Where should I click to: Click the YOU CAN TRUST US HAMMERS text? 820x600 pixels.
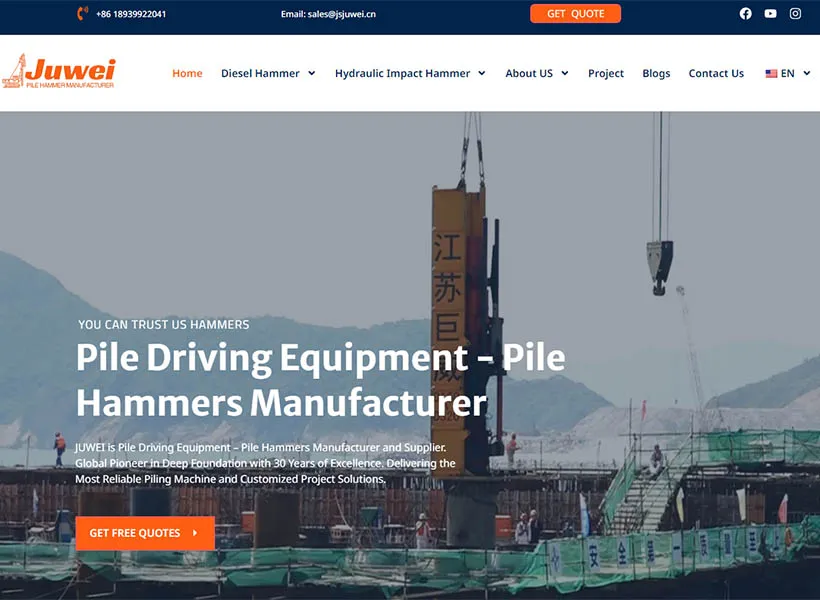coord(164,324)
